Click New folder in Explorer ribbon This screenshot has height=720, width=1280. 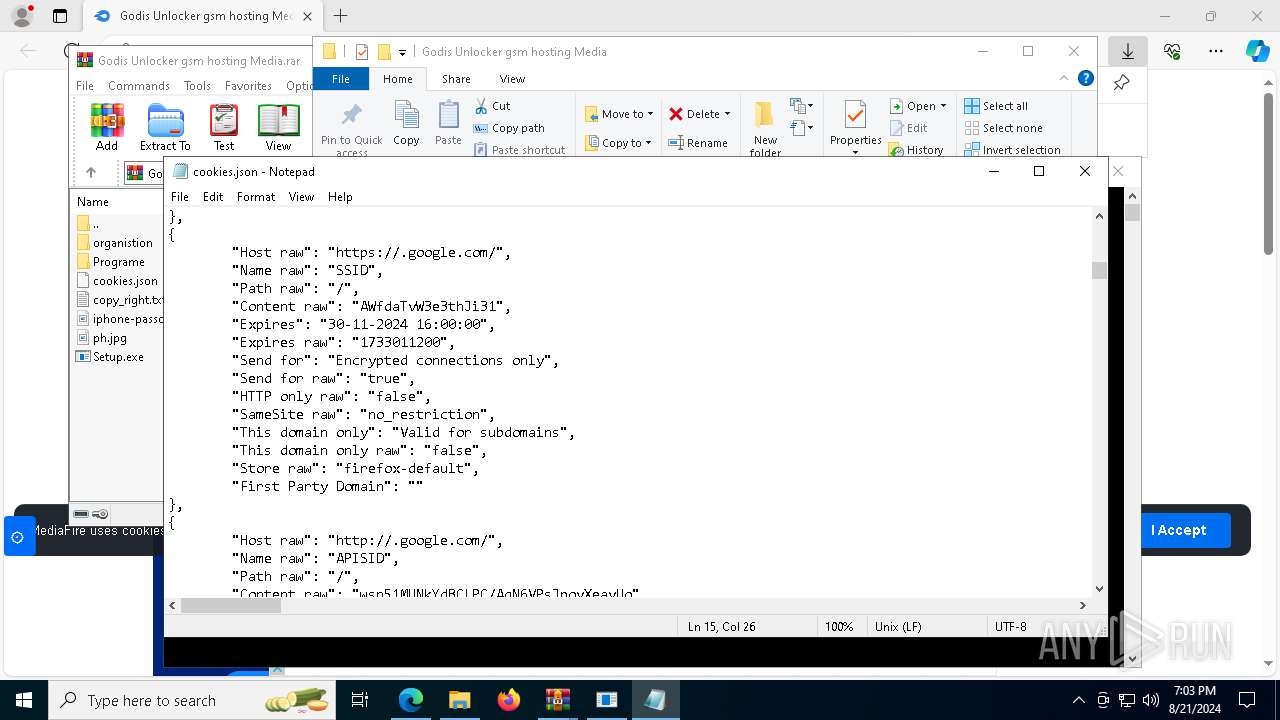tap(765, 129)
